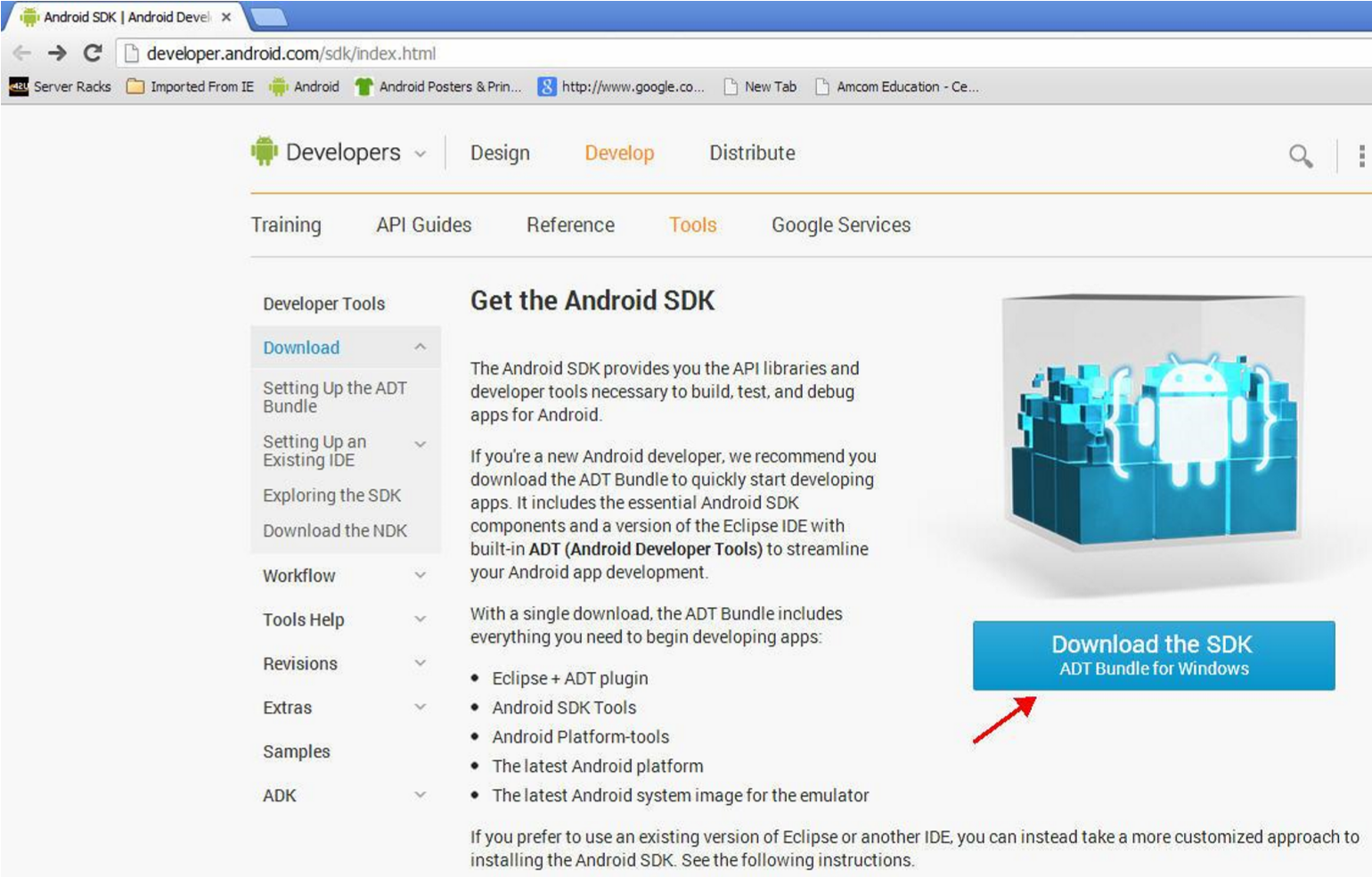The height and width of the screenshot is (877, 1372).
Task: Click the Get the Android SDK heading
Action: tap(592, 301)
